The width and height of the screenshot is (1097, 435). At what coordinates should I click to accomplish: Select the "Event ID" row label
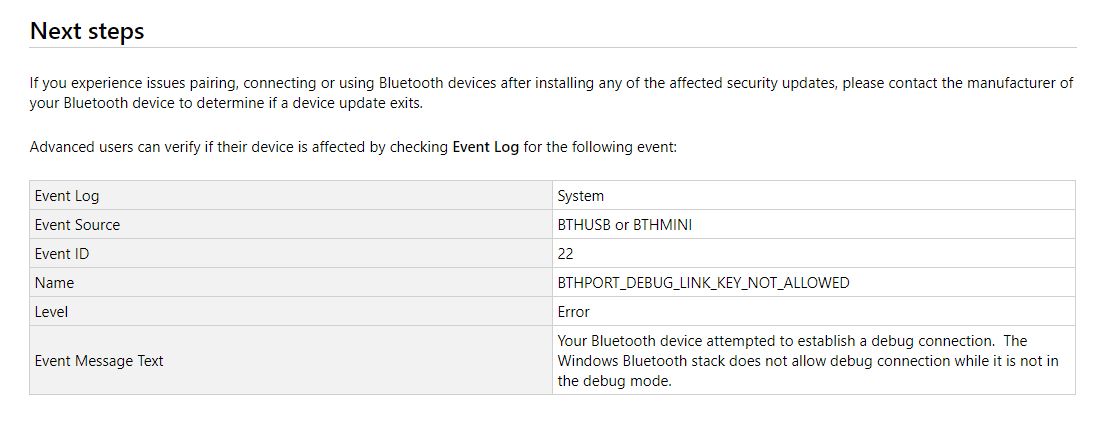tap(62, 254)
